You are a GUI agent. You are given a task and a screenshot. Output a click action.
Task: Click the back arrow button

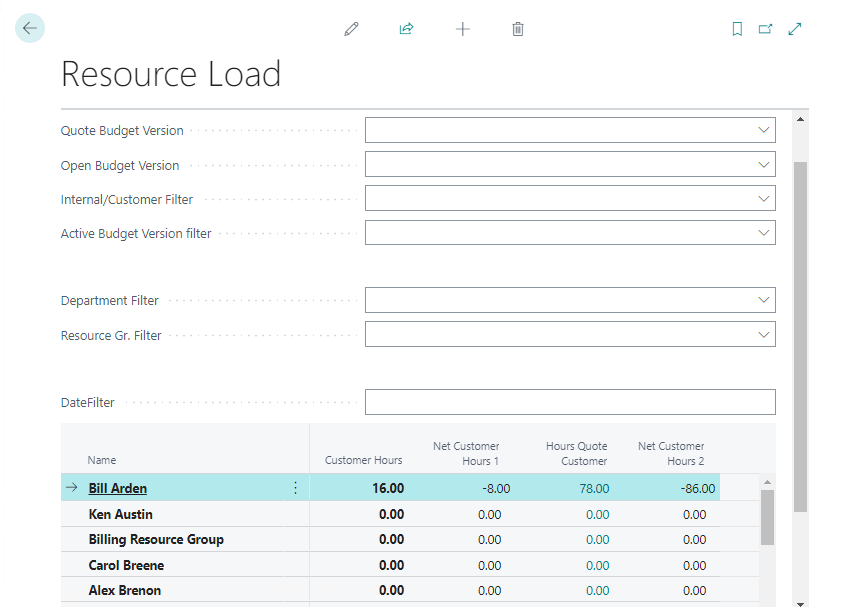tap(30, 28)
